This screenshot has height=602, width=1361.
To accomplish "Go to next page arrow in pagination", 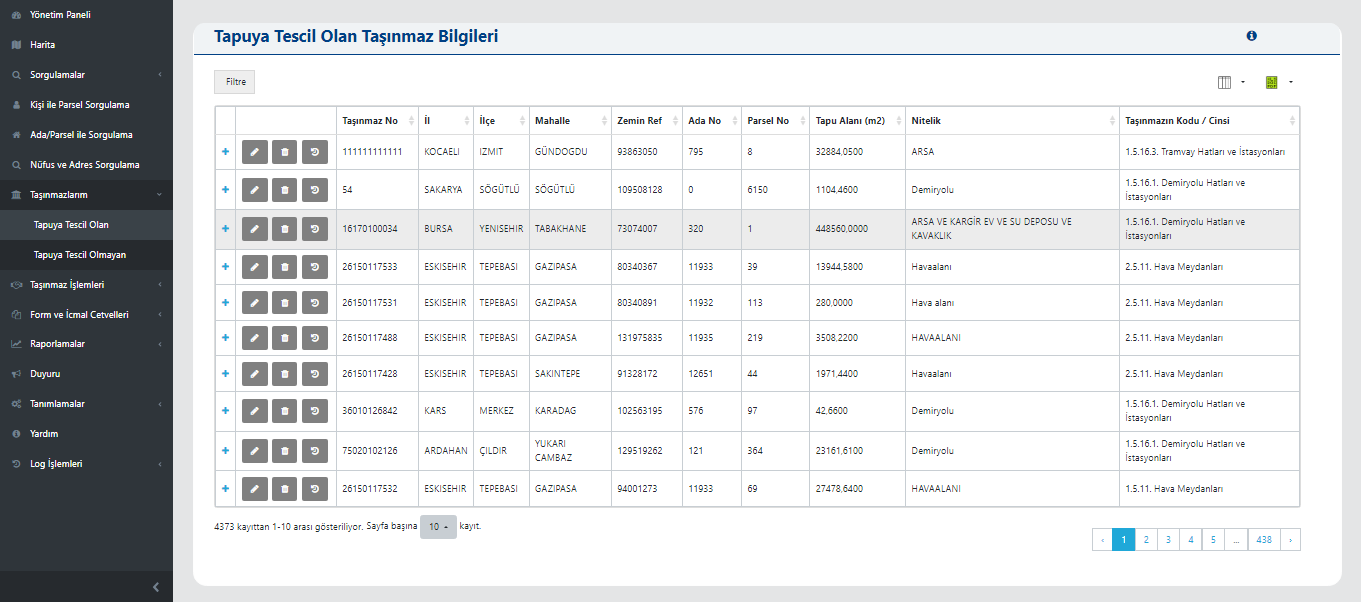I will [x=1290, y=540].
